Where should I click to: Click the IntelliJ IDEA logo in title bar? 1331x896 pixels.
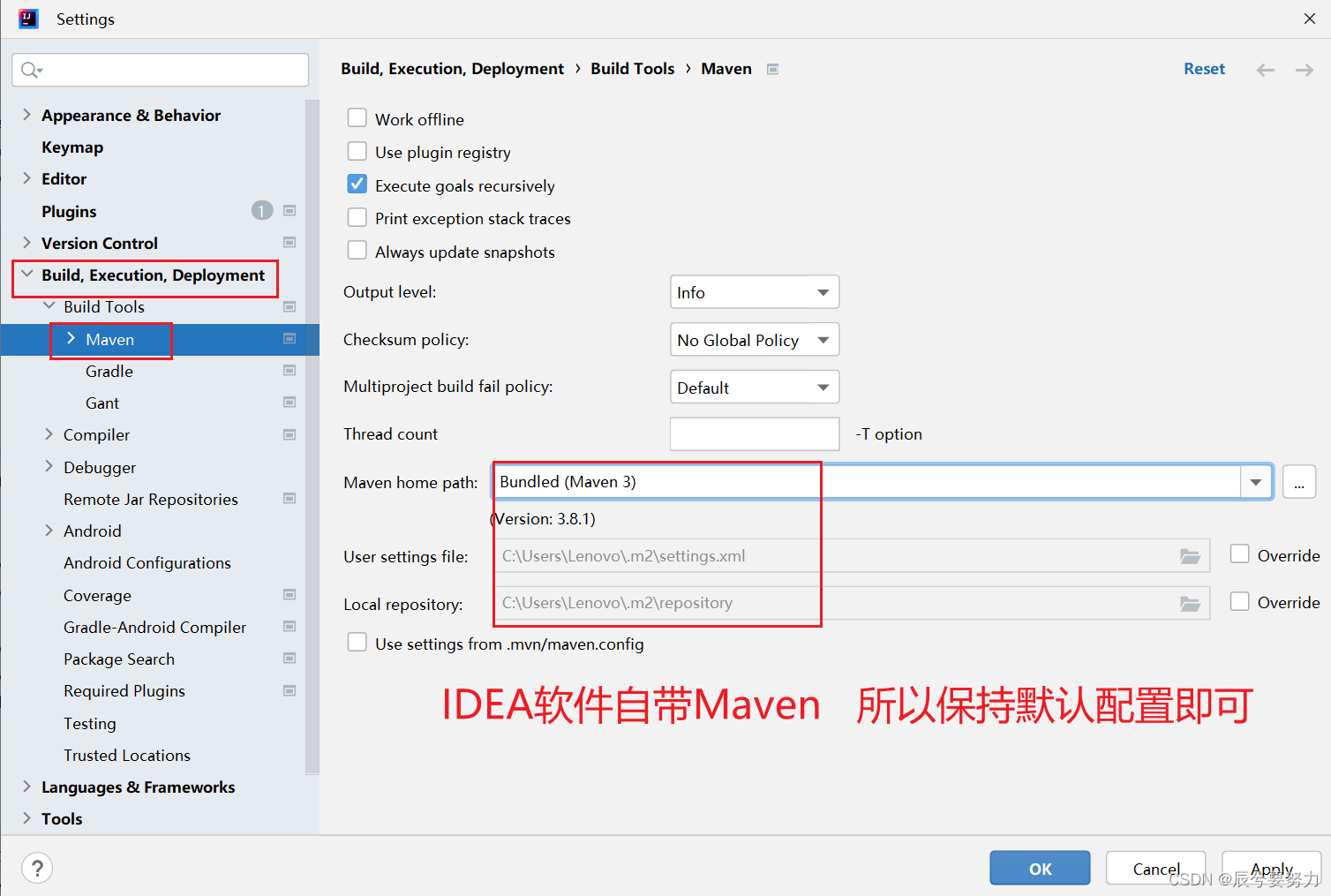tap(29, 19)
